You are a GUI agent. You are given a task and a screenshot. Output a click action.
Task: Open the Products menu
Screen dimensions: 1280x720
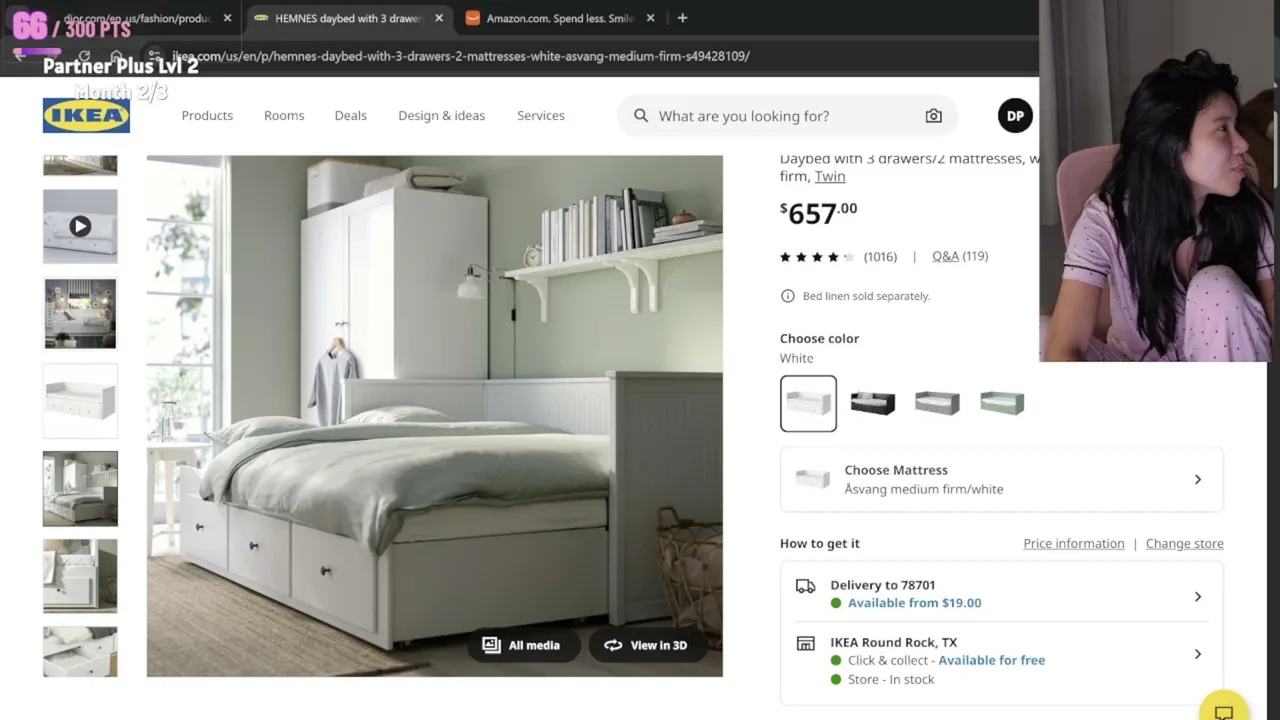coord(207,116)
